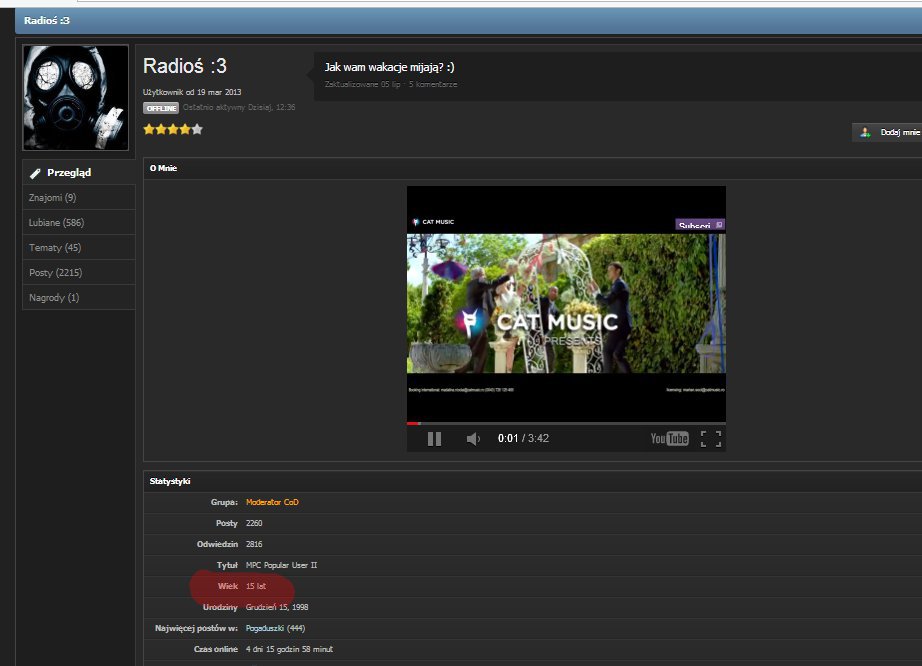Open the Znajomi (9) tab
The image size is (922, 666).
[79, 198]
